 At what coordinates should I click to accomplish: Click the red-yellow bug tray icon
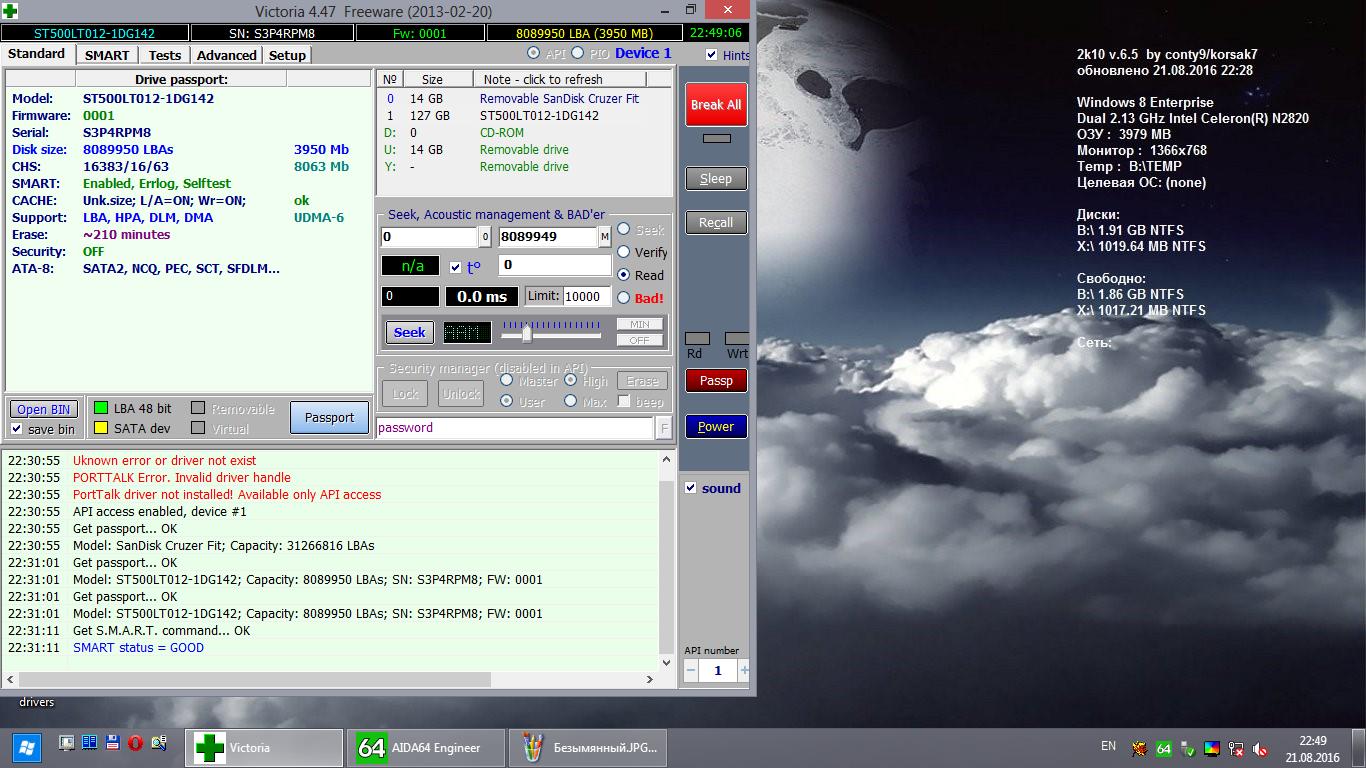click(x=1139, y=748)
